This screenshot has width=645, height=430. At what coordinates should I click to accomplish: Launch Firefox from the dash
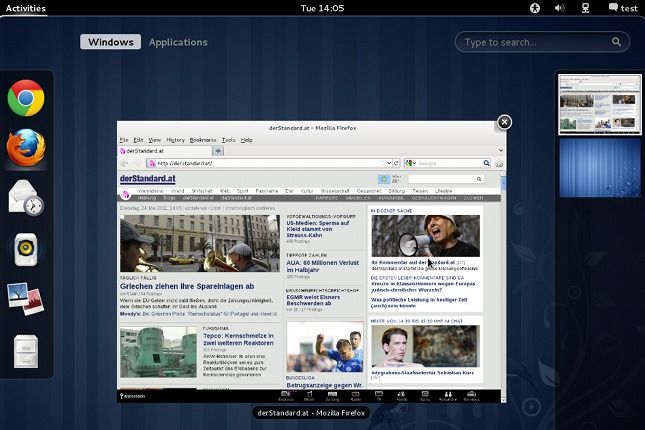coord(26,147)
